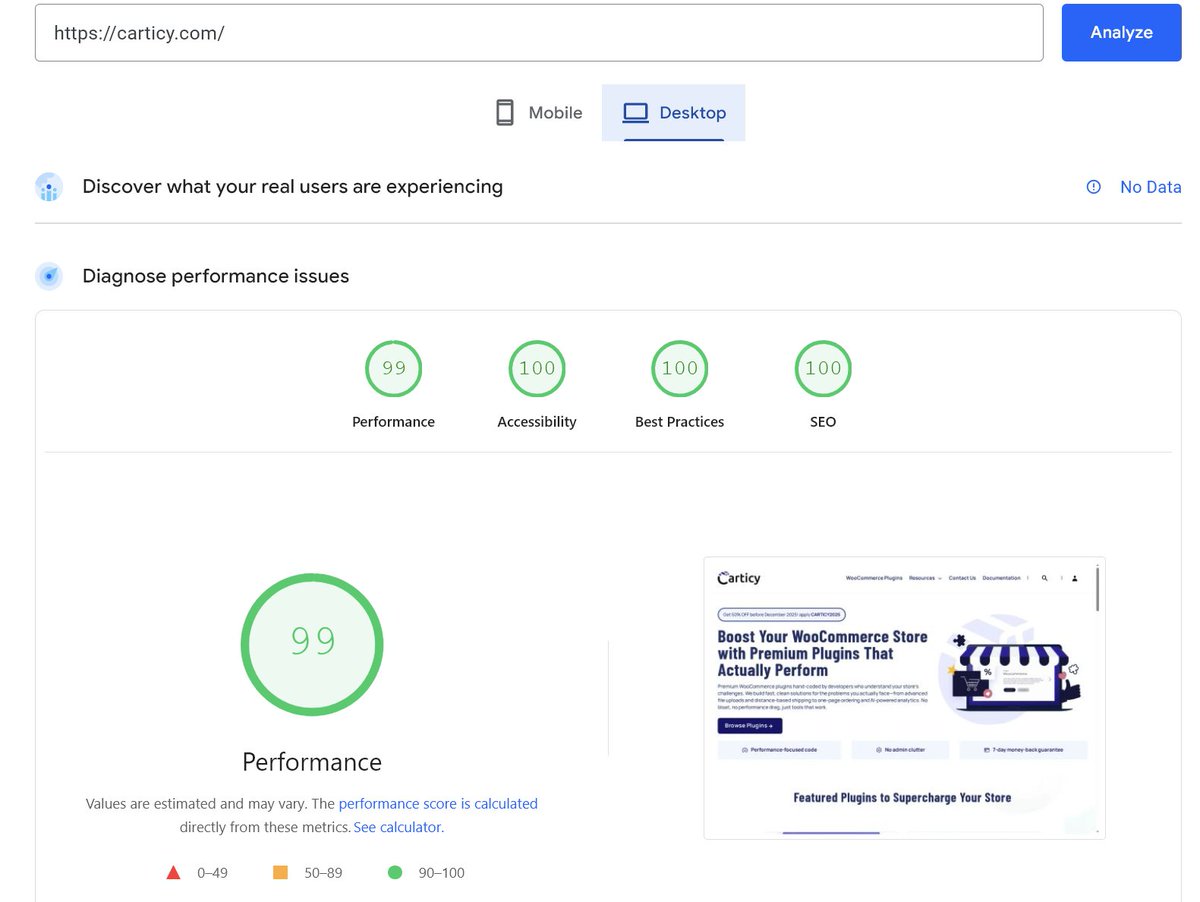Switch to the Desktop tab
The width and height of the screenshot is (1200, 902).
point(673,112)
